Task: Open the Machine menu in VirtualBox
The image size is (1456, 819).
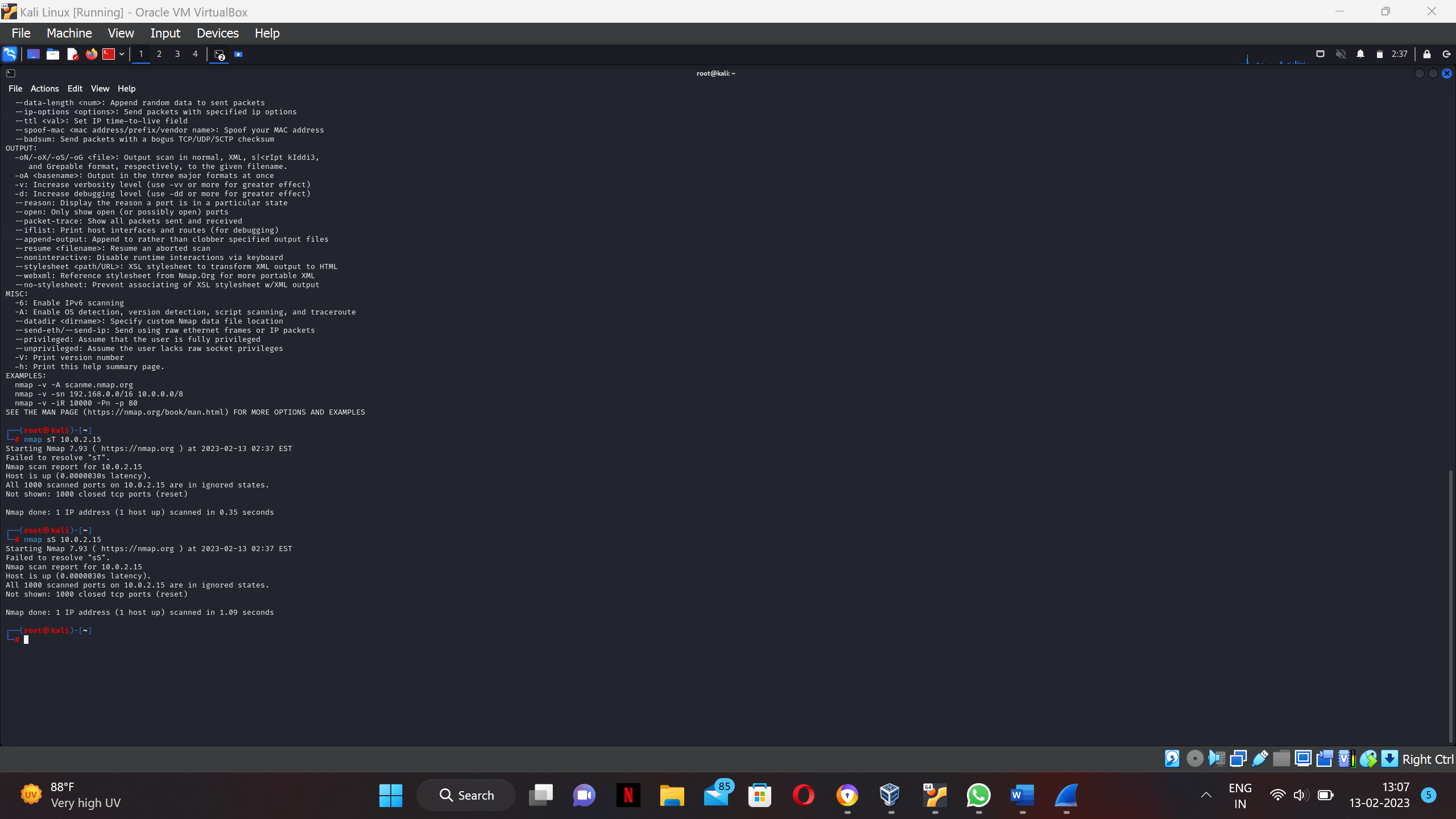Action: (x=69, y=33)
